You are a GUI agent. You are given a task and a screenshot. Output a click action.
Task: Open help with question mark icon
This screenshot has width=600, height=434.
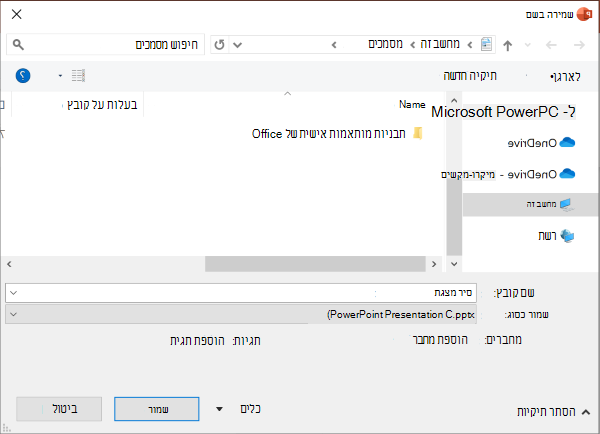[x=23, y=75]
